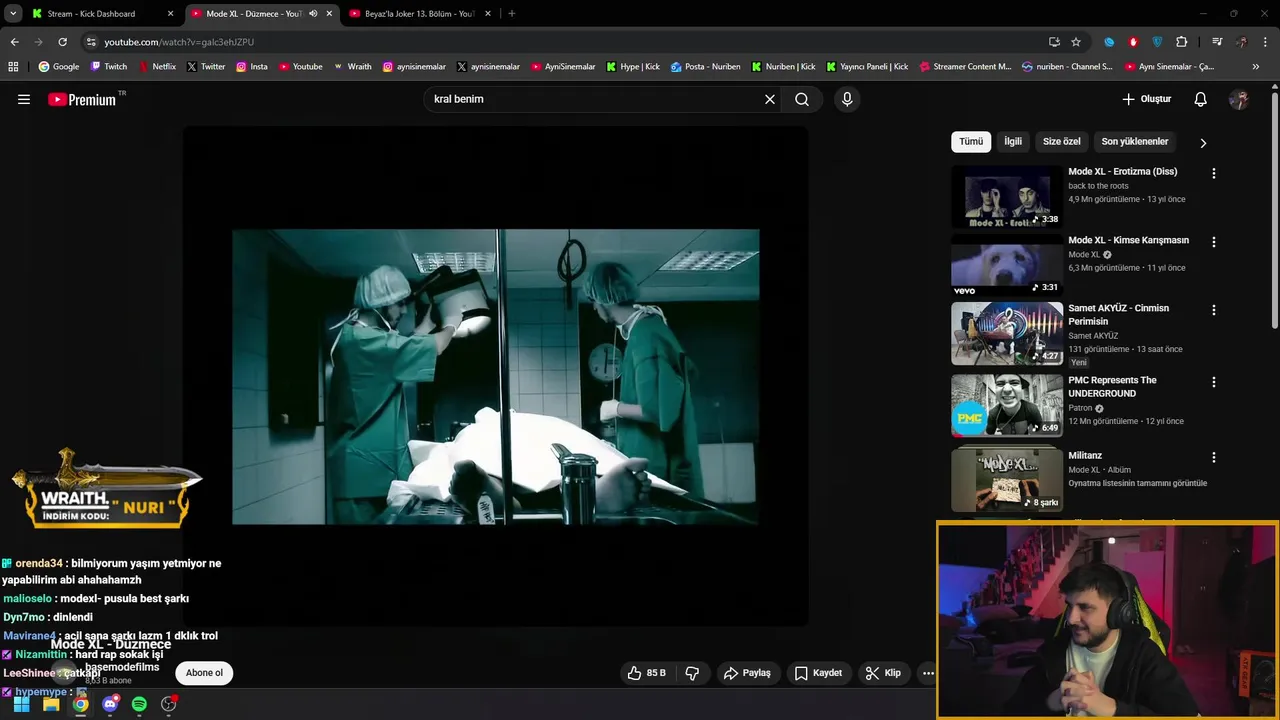Open the Insta bookmark

[x=252, y=67]
